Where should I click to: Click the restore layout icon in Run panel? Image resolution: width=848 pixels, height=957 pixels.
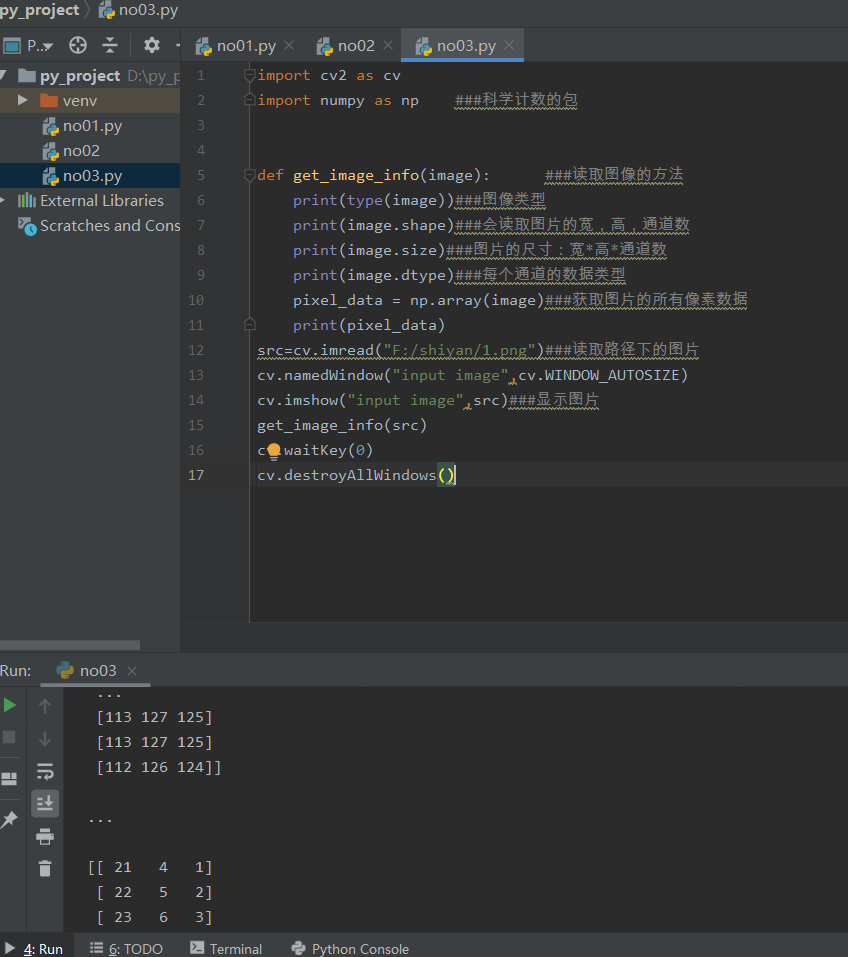[9, 778]
